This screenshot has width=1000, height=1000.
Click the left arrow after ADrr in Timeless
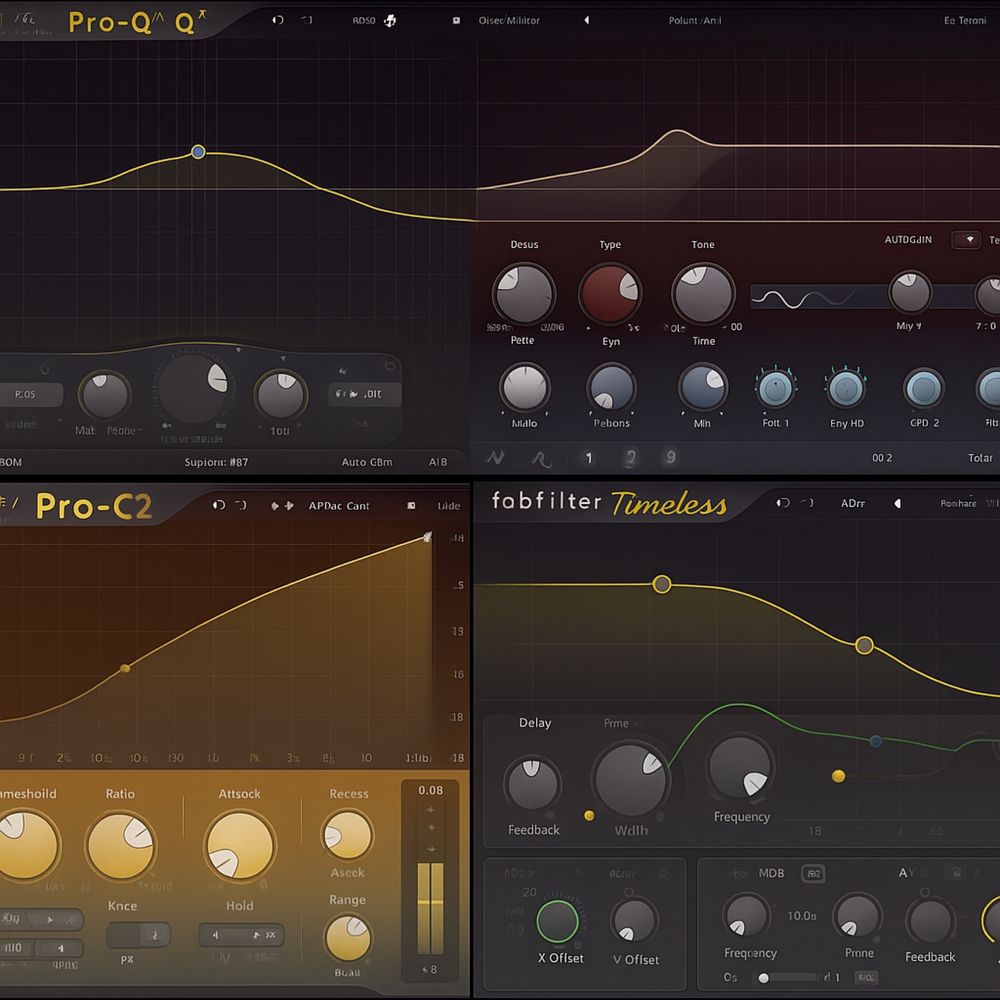897,503
